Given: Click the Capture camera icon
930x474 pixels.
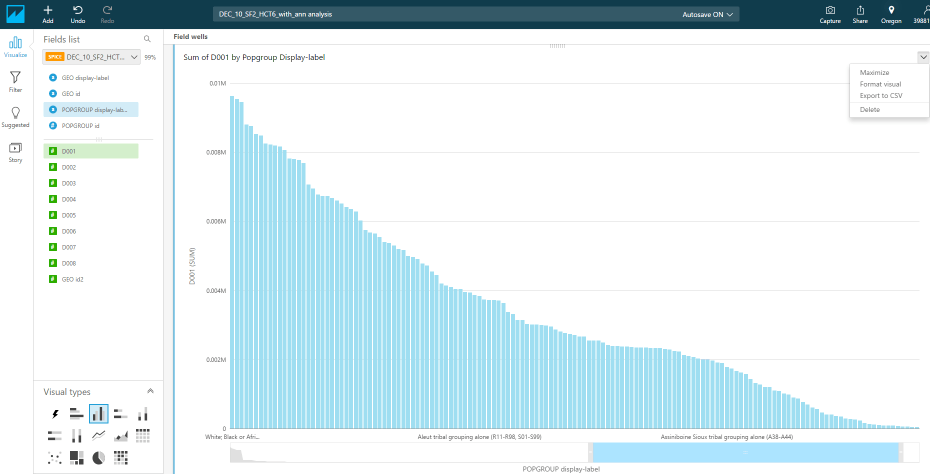Looking at the screenshot, I should [x=830, y=14].
